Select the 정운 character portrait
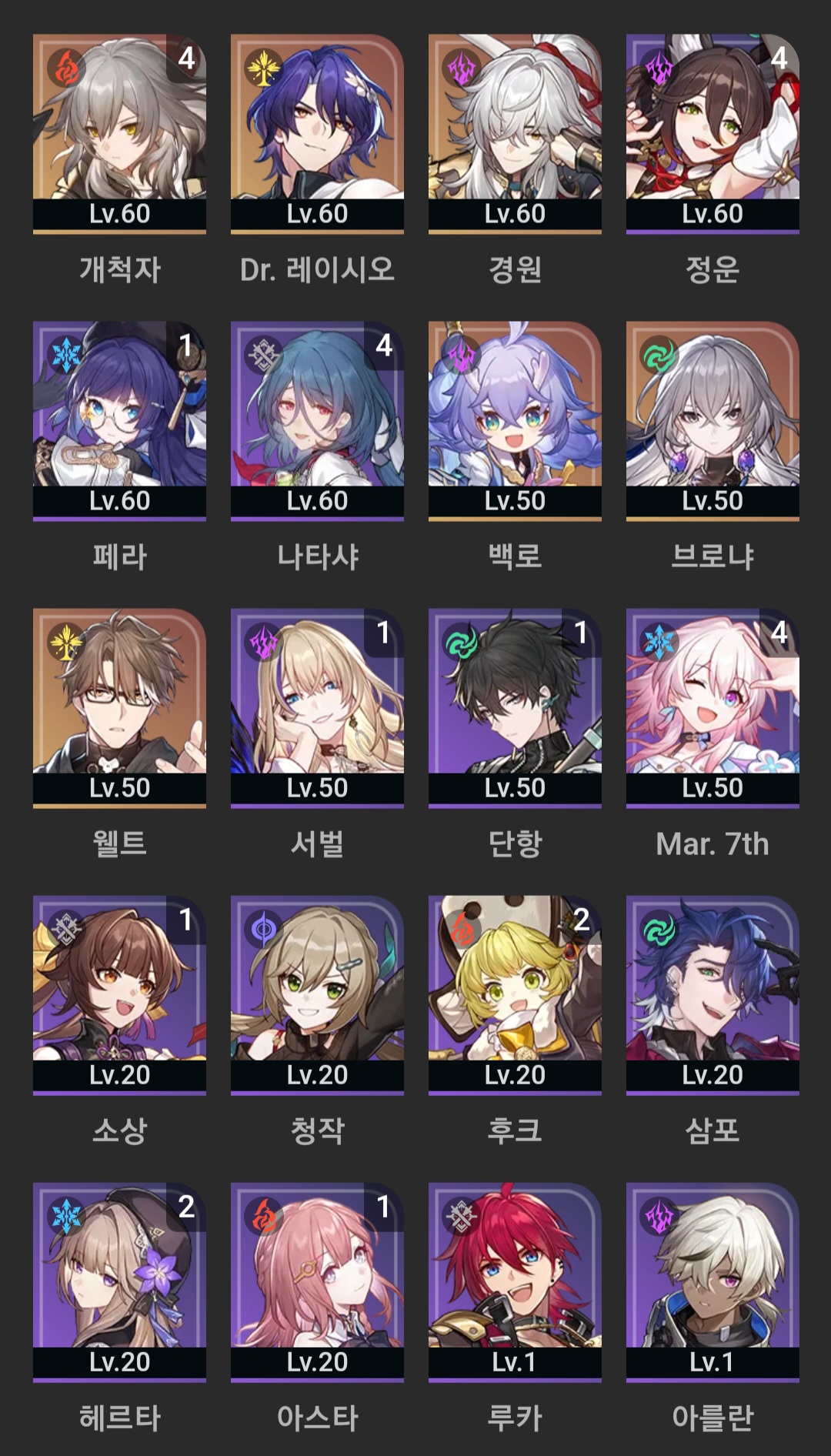 (713, 133)
